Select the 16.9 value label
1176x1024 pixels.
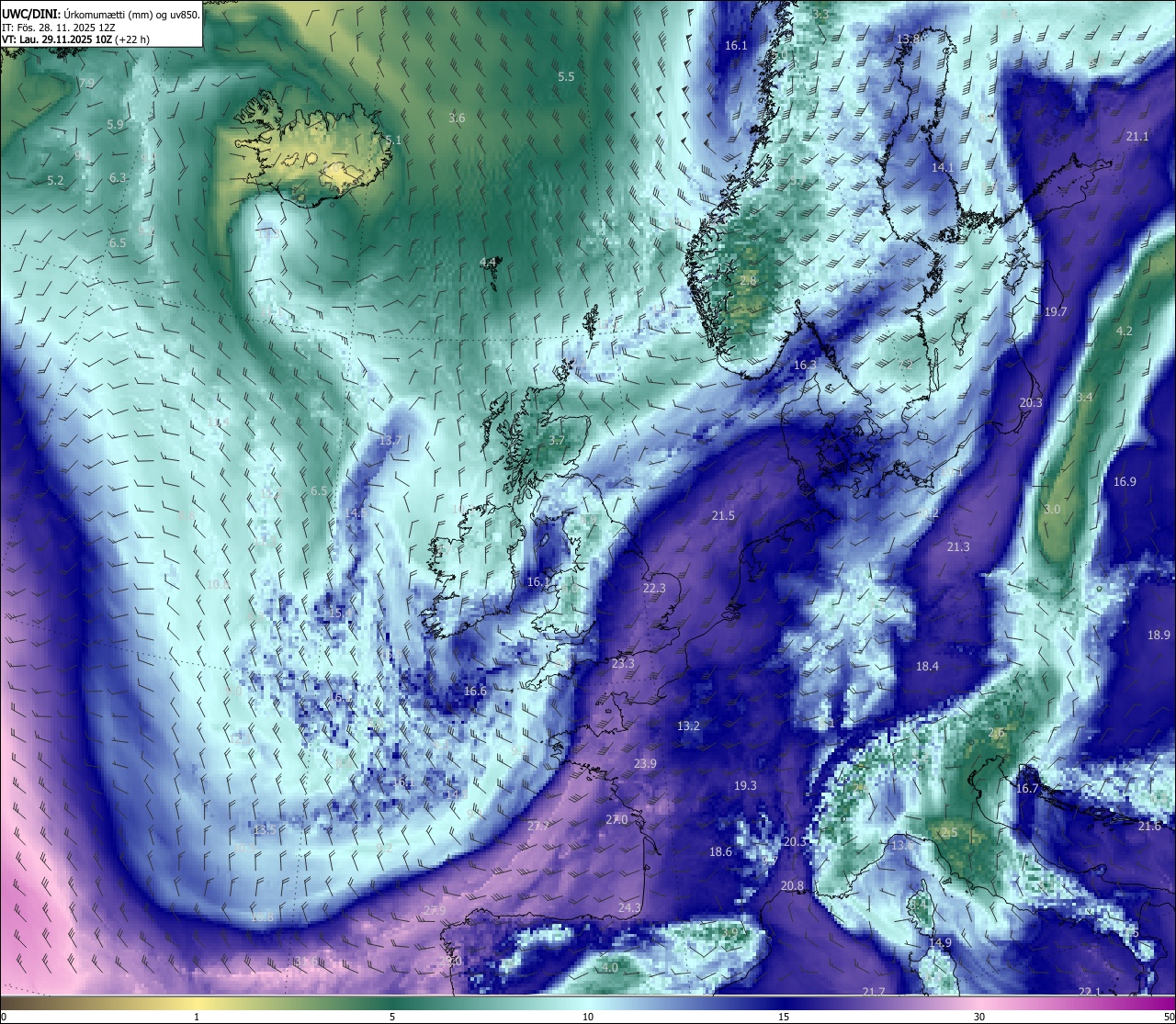[x=1125, y=482]
